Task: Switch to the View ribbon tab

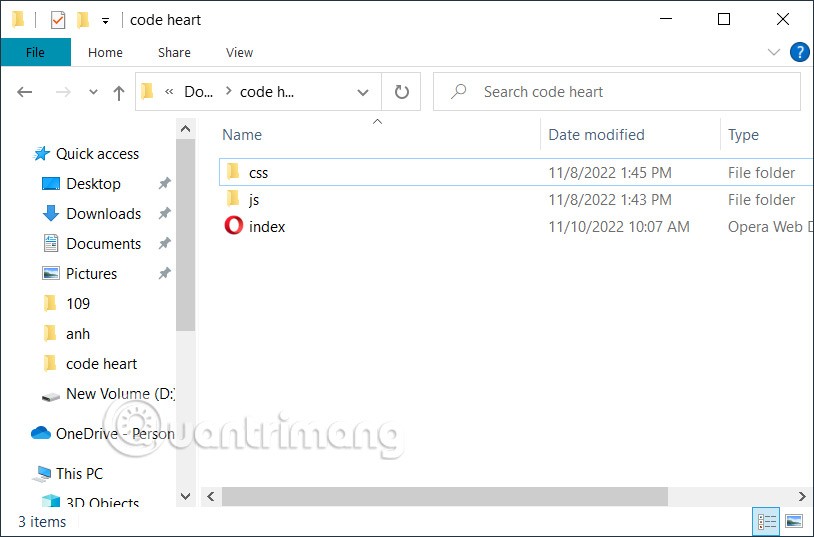Action: (x=239, y=52)
